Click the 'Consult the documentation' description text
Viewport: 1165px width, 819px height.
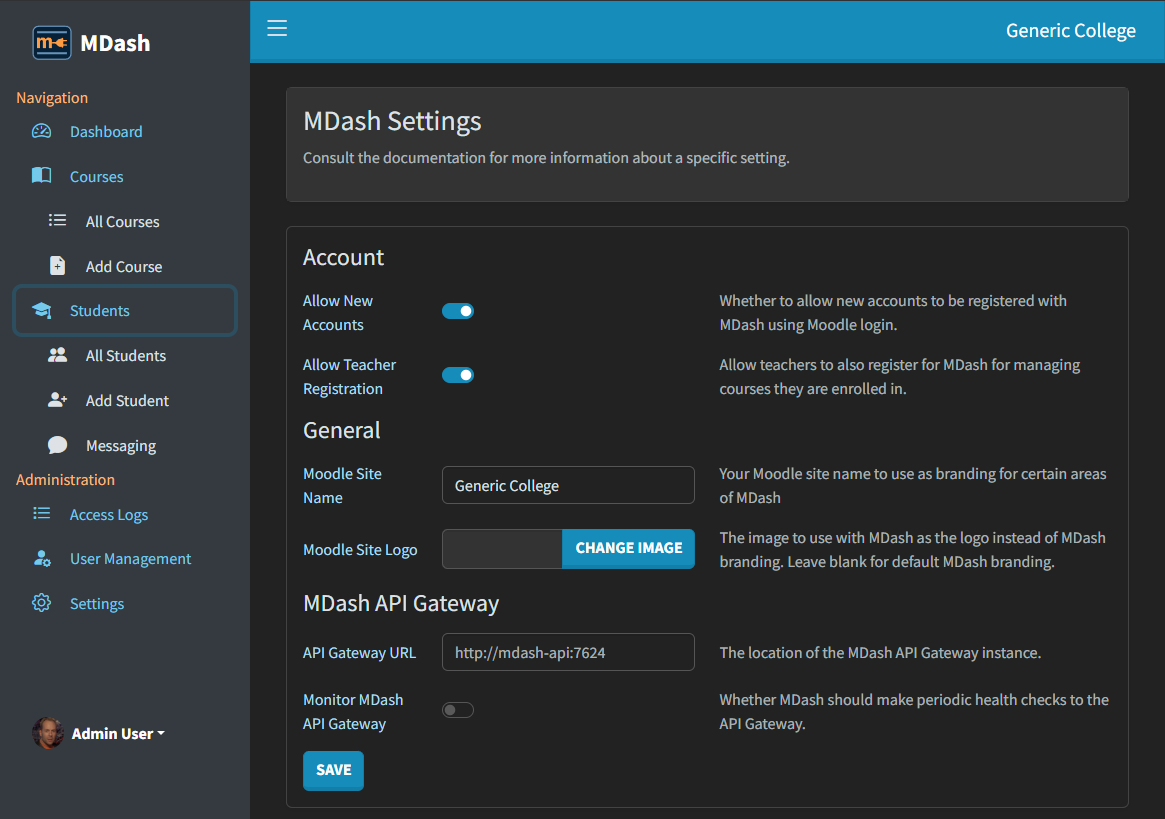[x=546, y=158]
